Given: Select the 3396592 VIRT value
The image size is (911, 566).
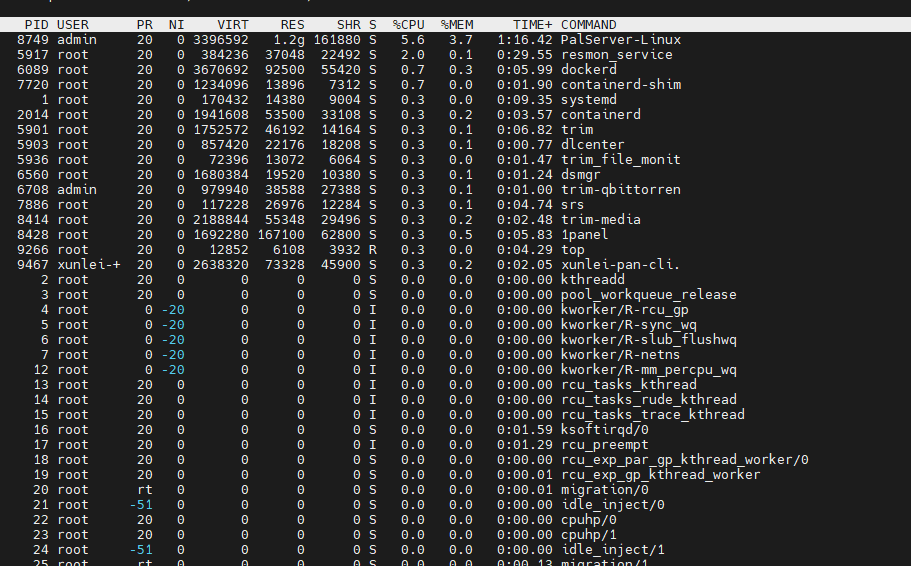Looking at the screenshot, I should pyautogui.click(x=221, y=40).
